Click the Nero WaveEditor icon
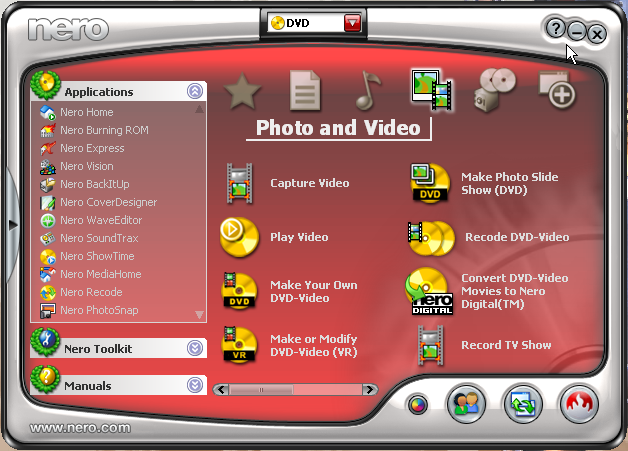The image size is (628, 451). pos(48,221)
